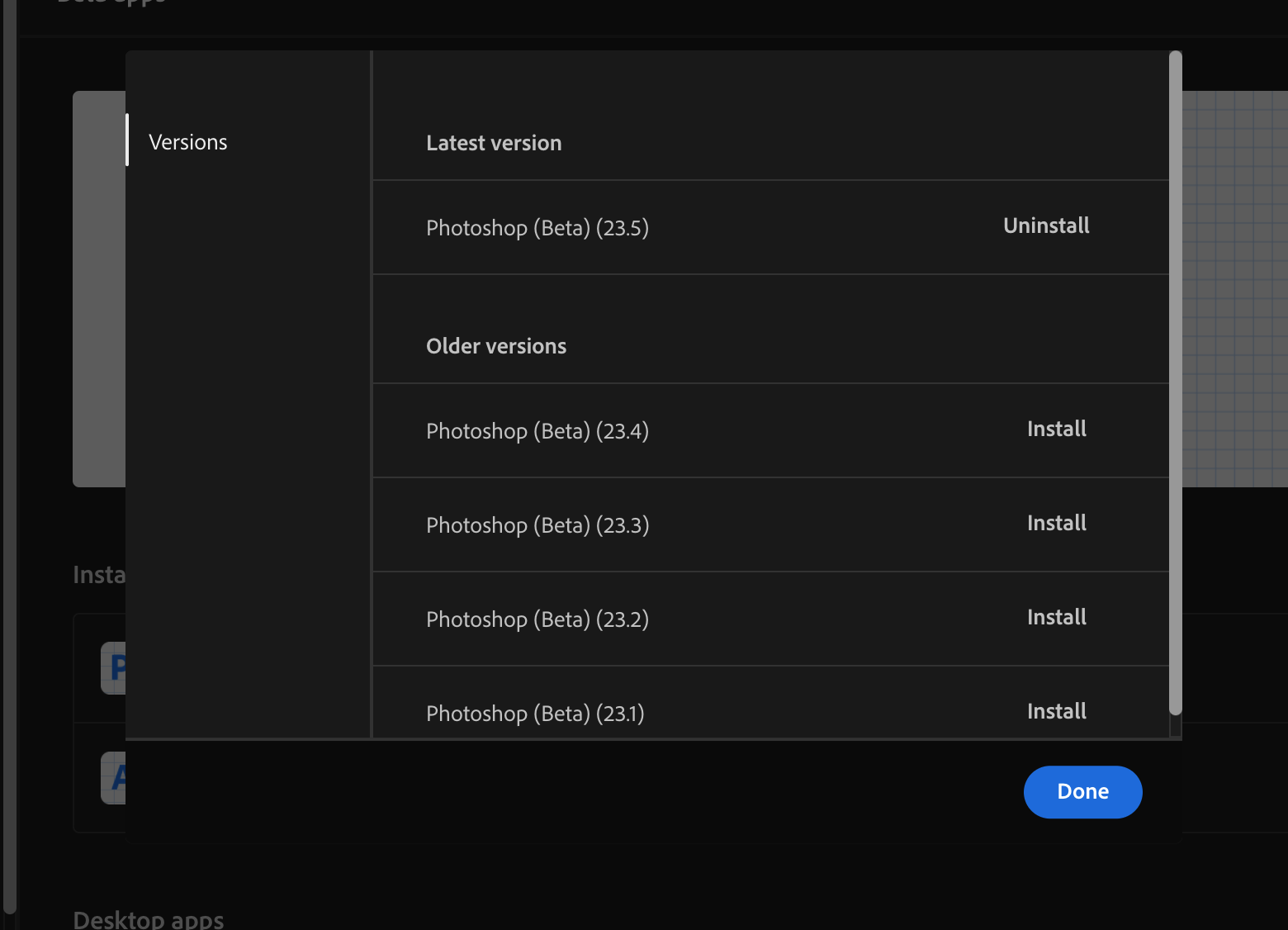Select the Versions tab in the sidebar

187,141
